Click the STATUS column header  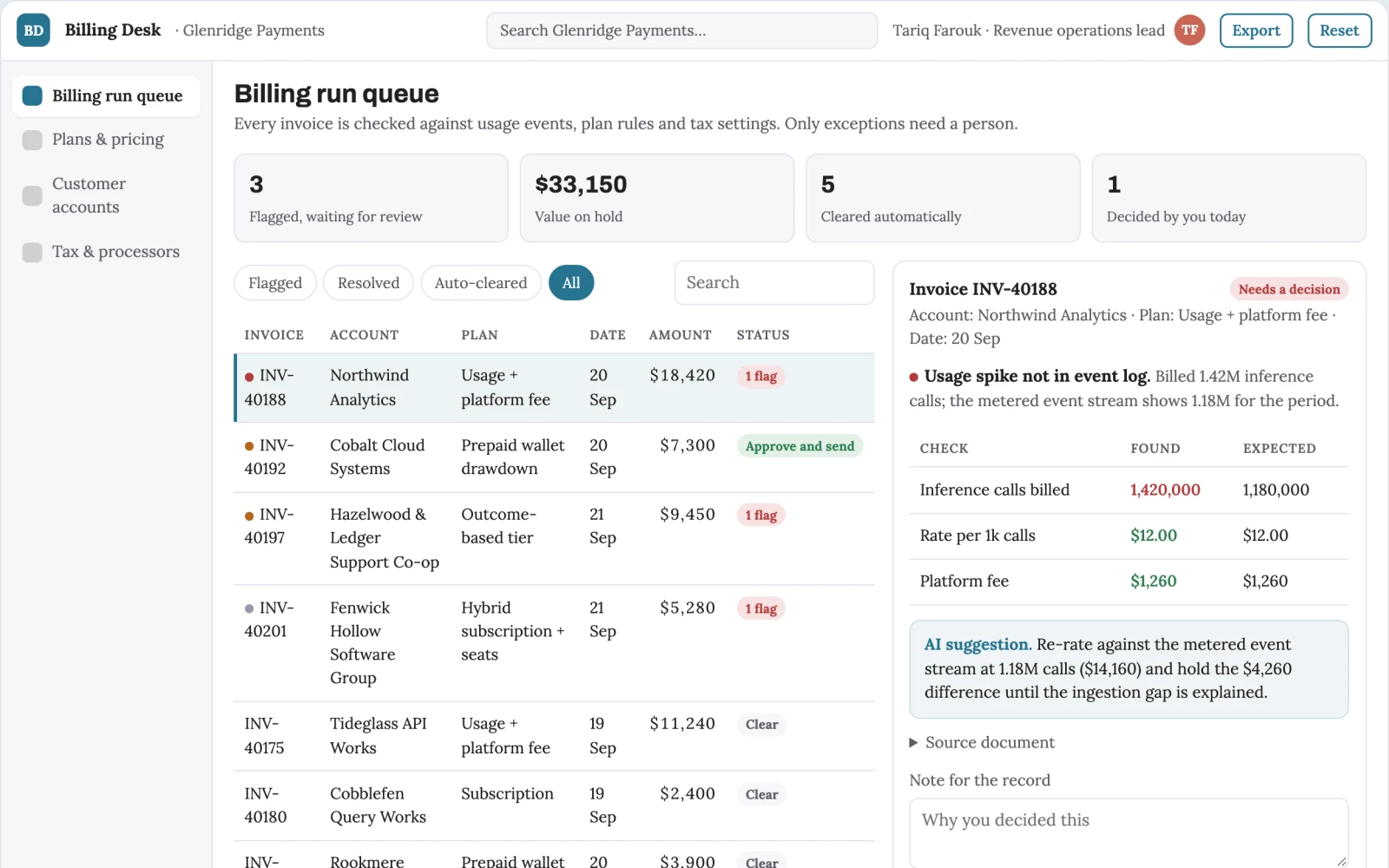coord(763,335)
